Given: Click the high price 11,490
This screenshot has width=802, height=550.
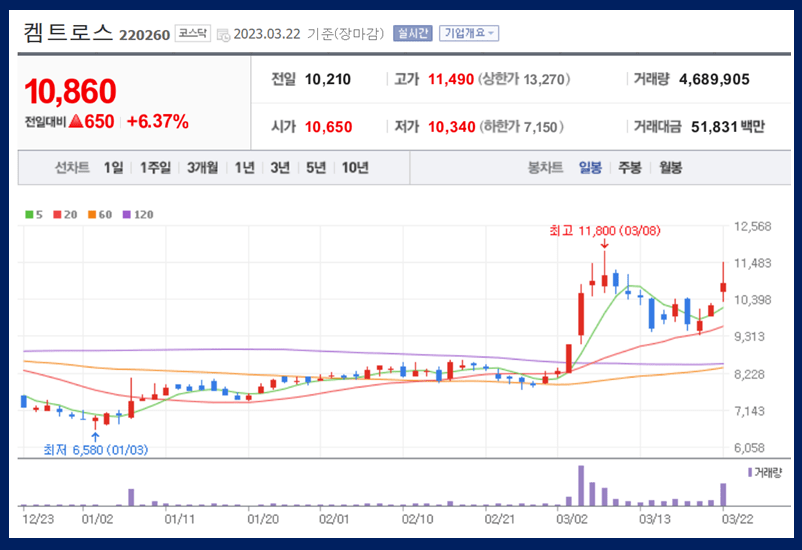Looking at the screenshot, I should click(x=451, y=79).
